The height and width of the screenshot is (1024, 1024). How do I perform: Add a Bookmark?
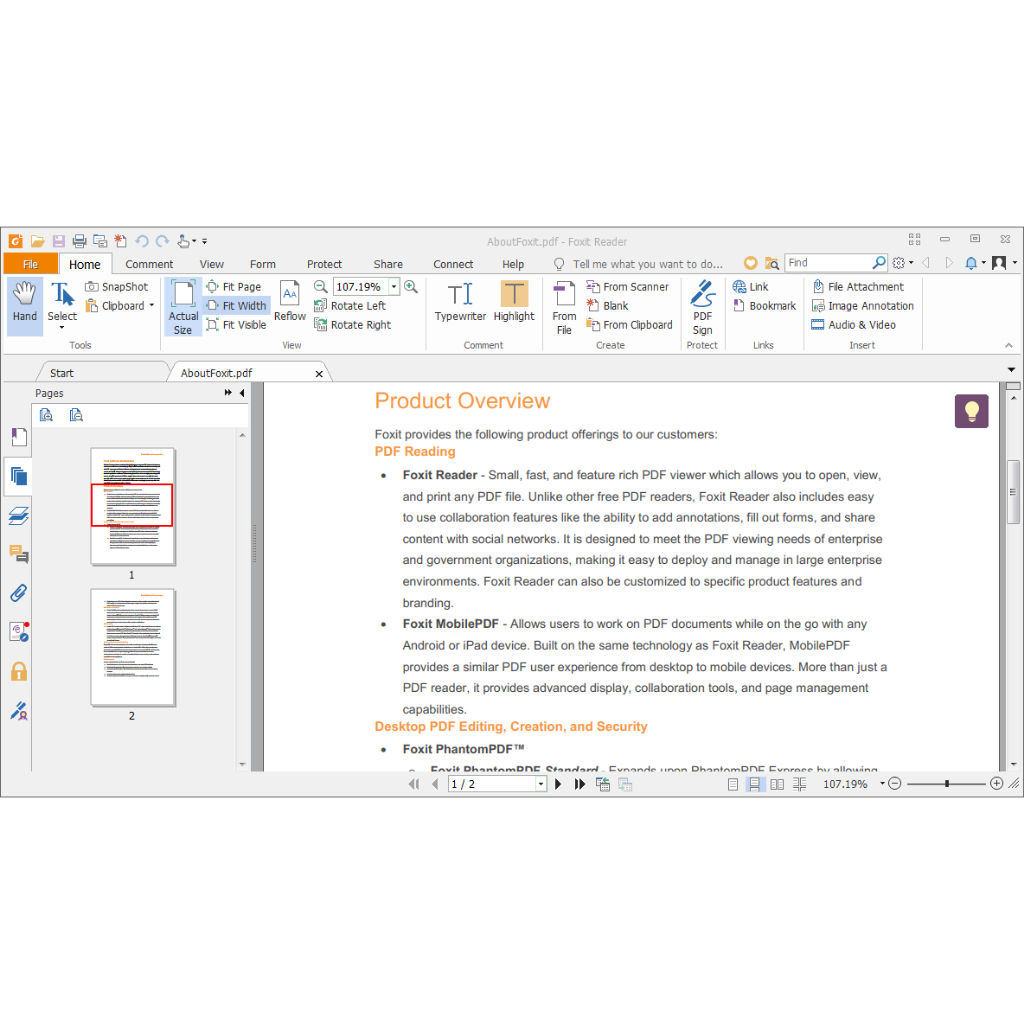pos(765,306)
